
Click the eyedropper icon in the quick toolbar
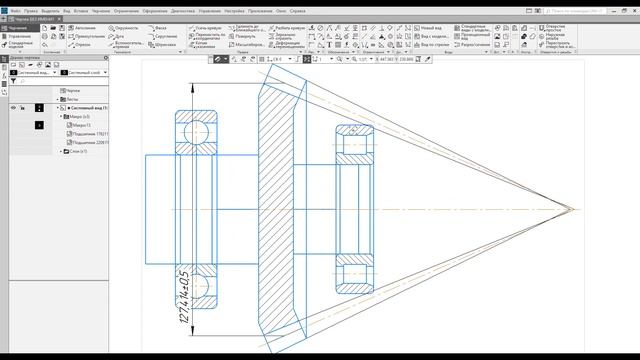point(427,59)
